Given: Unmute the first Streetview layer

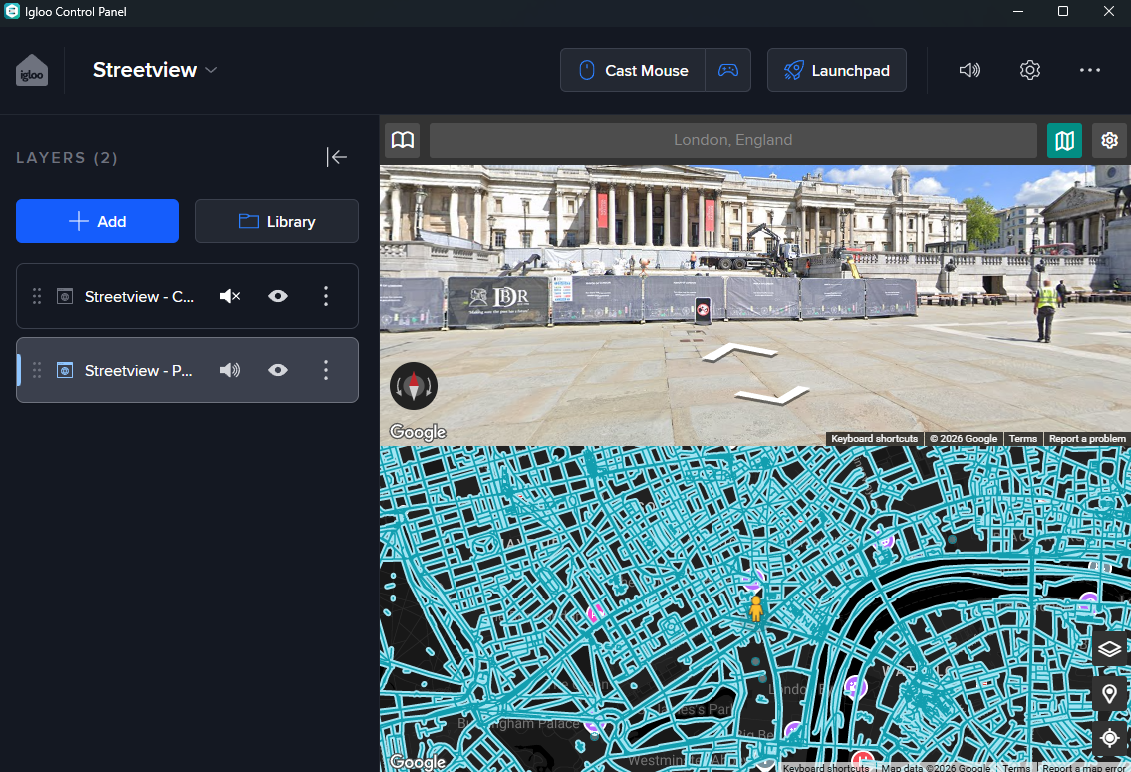Looking at the screenshot, I should tap(230, 296).
